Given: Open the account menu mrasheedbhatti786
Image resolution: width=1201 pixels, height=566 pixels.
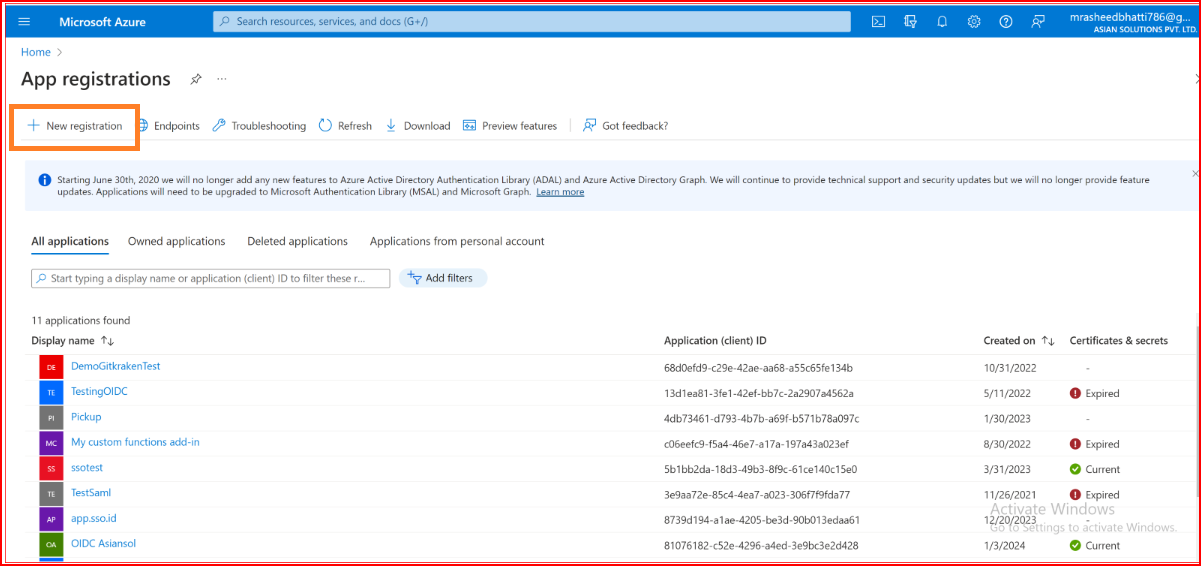Looking at the screenshot, I should pyautogui.click(x=1133, y=21).
